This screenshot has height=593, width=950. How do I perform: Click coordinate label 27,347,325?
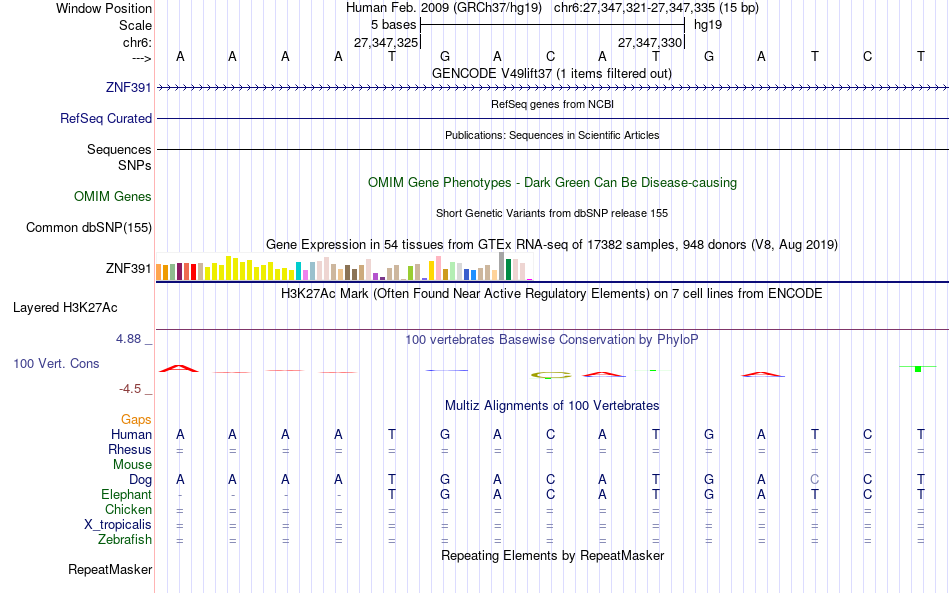386,42
